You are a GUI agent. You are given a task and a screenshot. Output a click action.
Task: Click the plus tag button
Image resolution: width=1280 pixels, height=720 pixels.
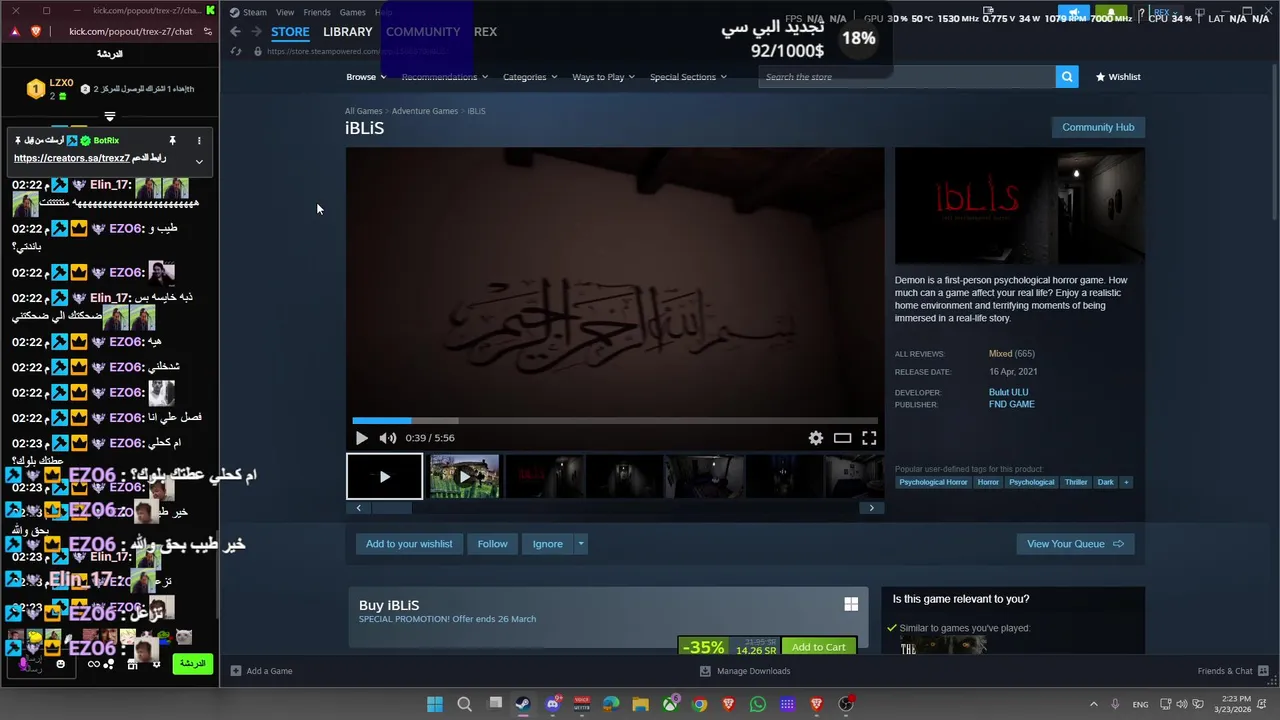point(1126,482)
